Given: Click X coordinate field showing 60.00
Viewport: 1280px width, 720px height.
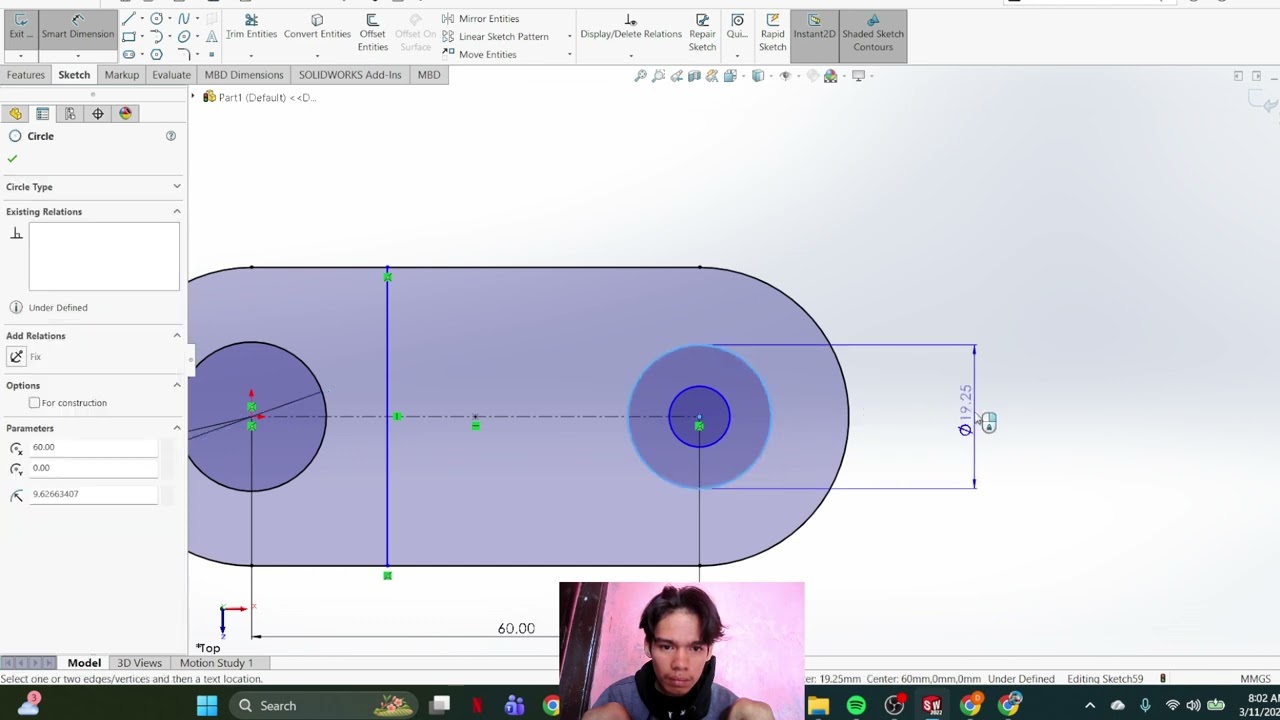Looking at the screenshot, I should tap(93, 448).
